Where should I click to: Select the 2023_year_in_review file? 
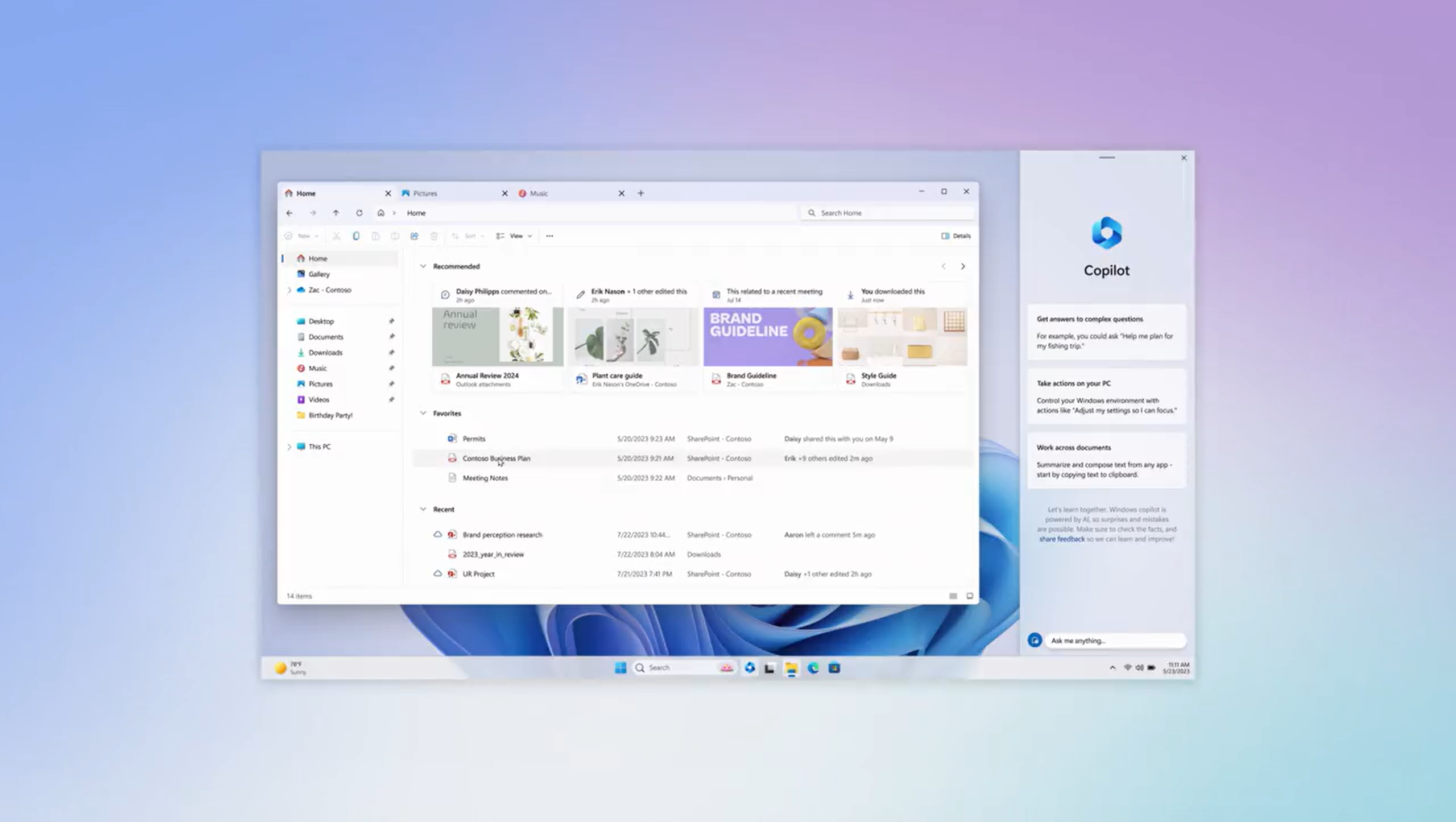[693, 554]
